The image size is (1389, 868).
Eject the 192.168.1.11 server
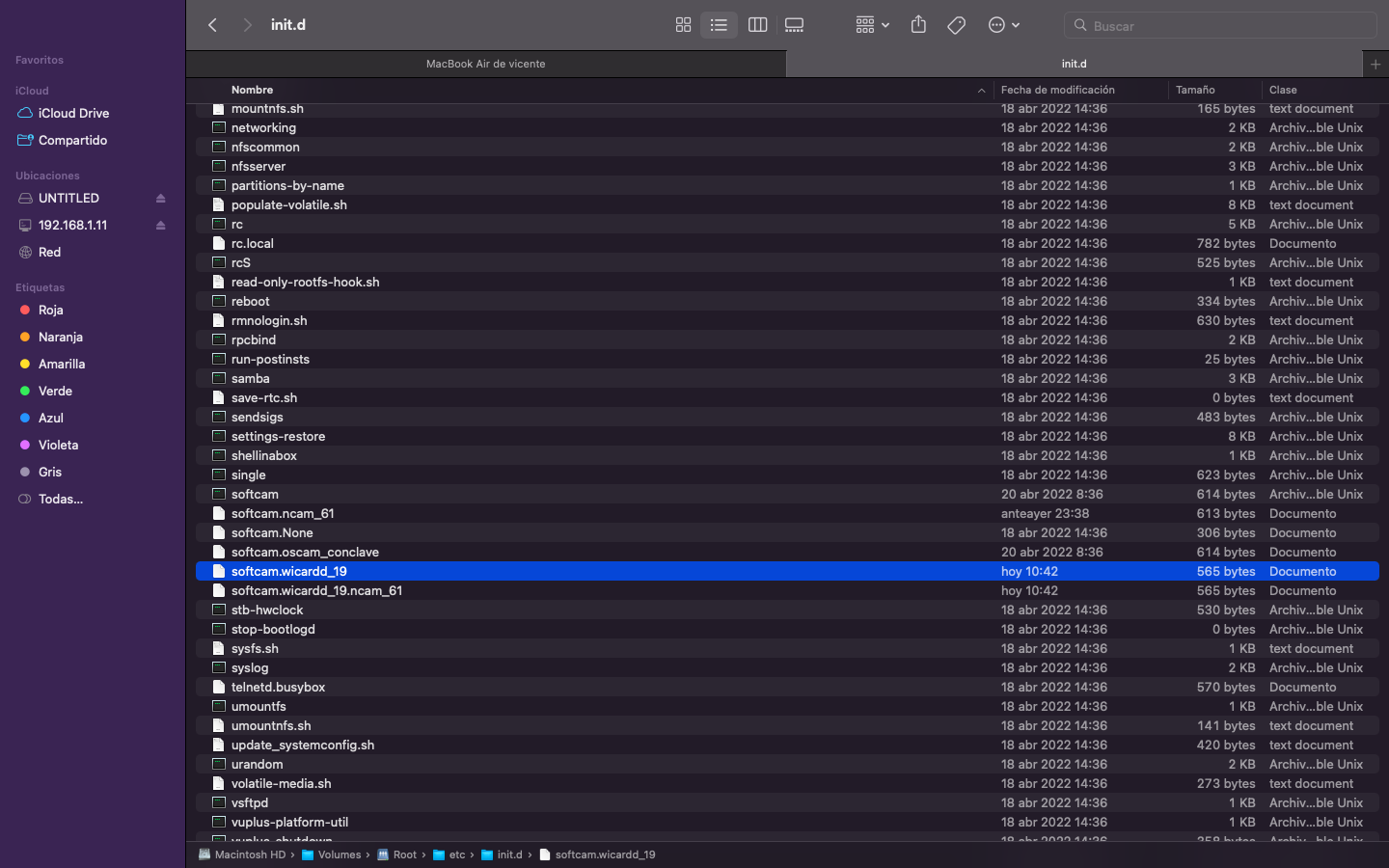click(161, 226)
